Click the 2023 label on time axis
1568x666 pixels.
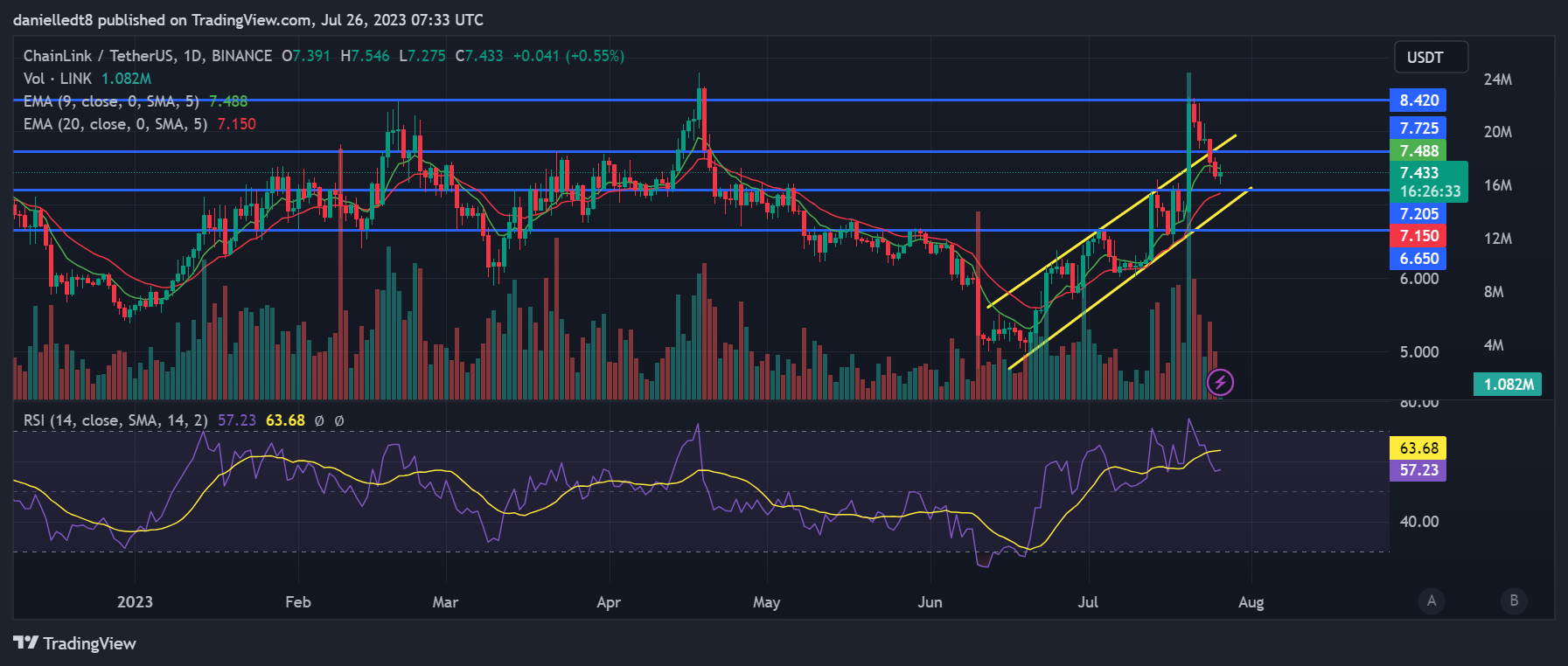[135, 602]
